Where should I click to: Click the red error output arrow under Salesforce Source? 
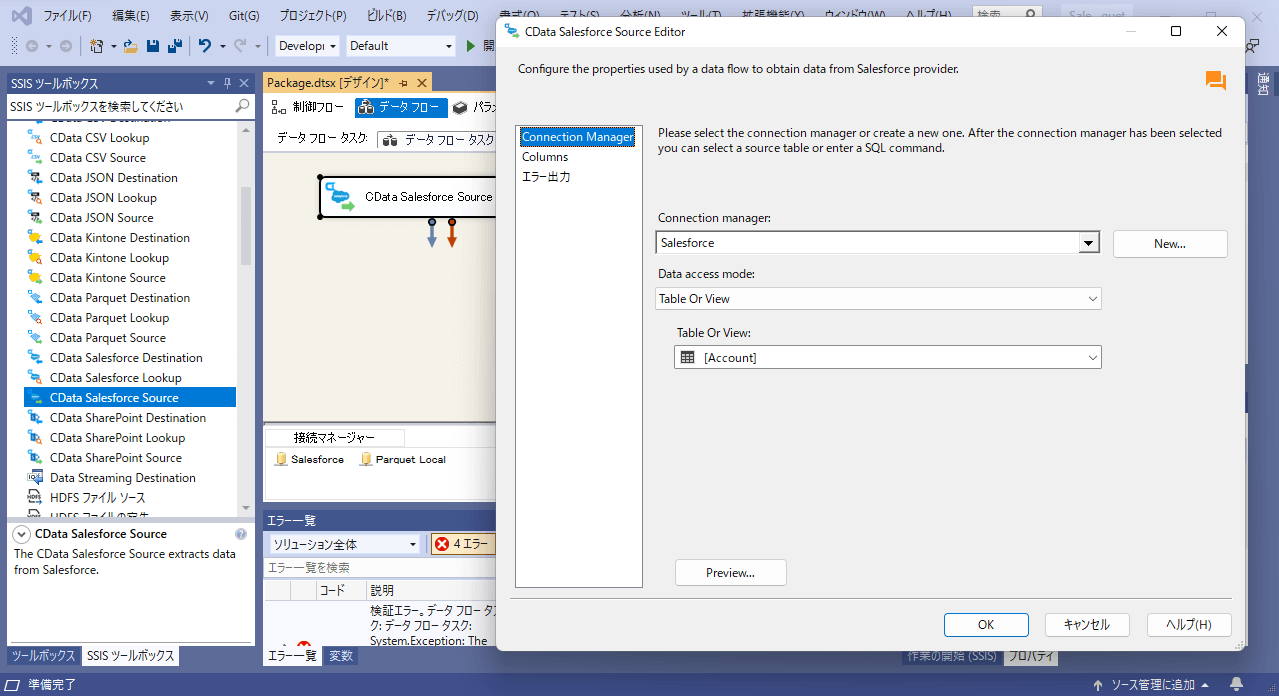click(452, 233)
